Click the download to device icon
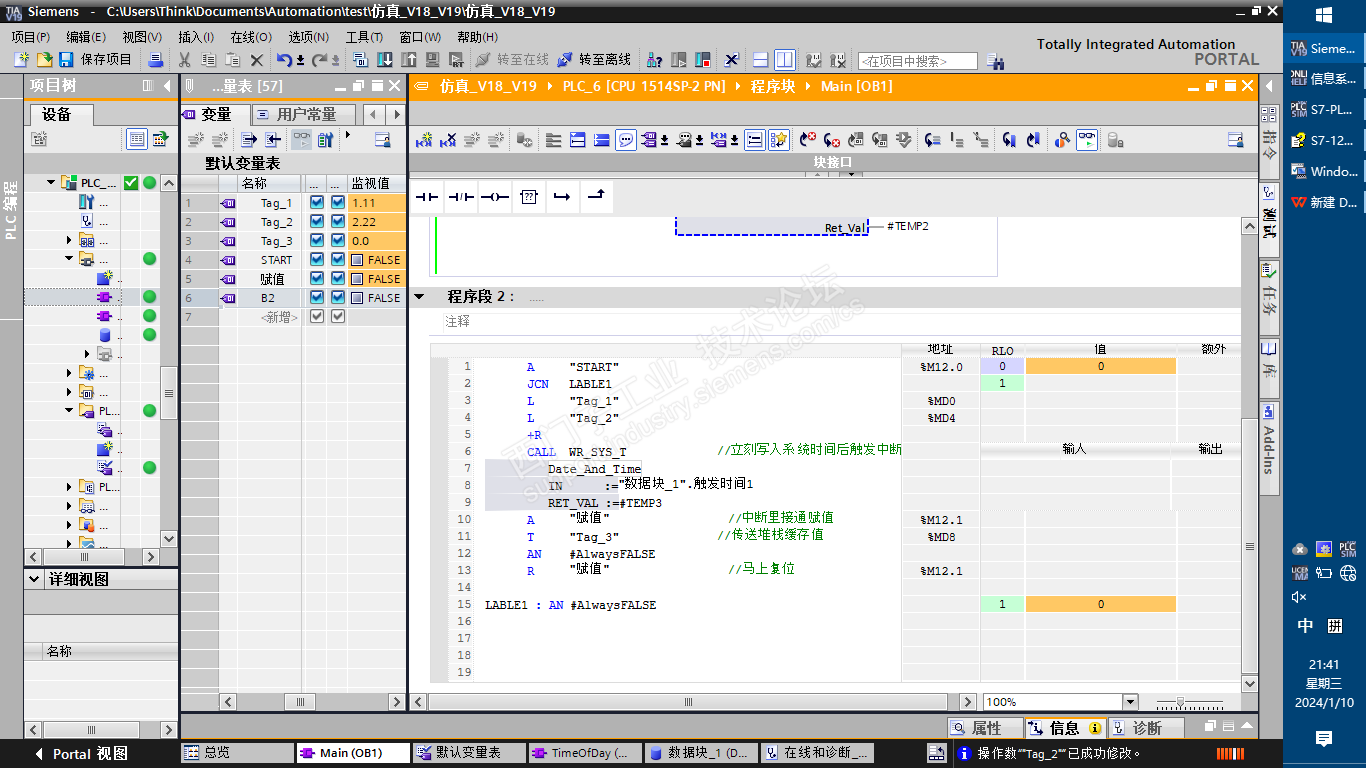 coord(386,60)
